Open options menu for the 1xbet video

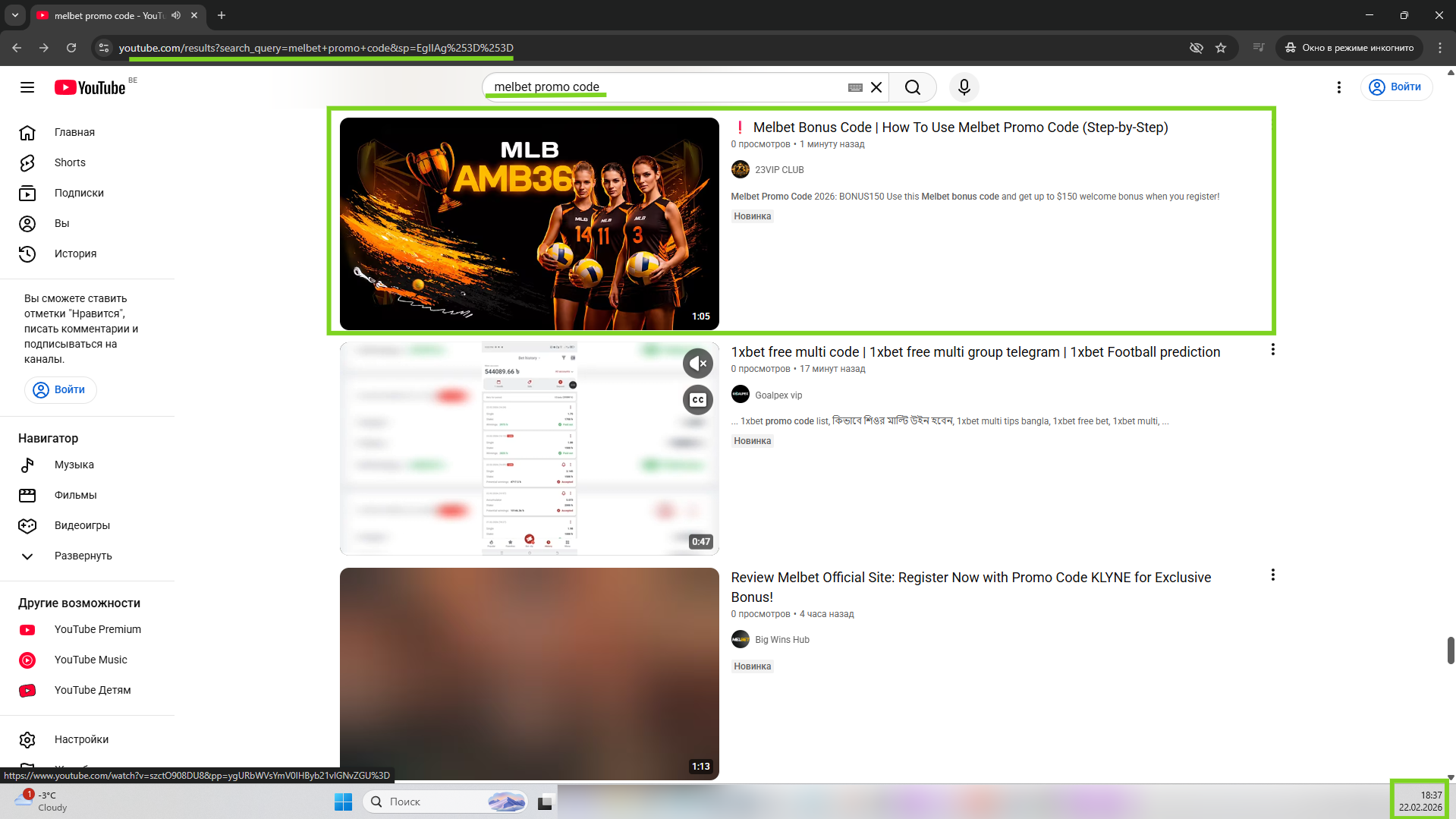point(1272,350)
